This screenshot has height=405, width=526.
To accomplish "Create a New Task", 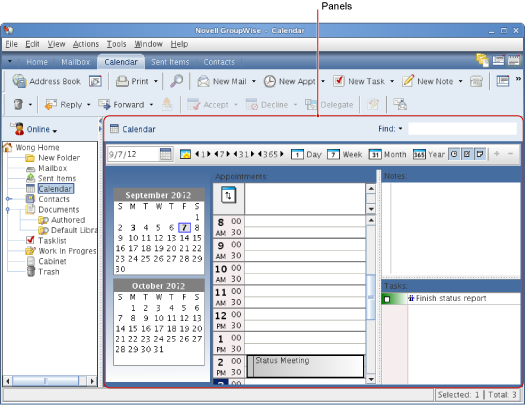I will tap(359, 81).
